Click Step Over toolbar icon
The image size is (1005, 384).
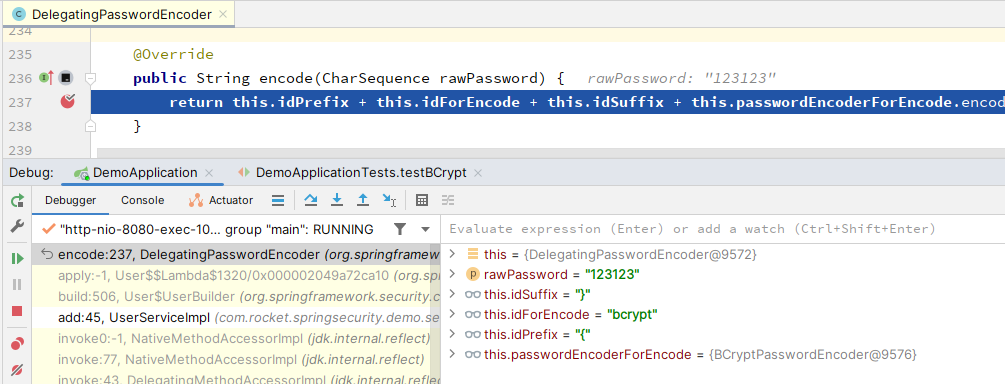[311, 201]
